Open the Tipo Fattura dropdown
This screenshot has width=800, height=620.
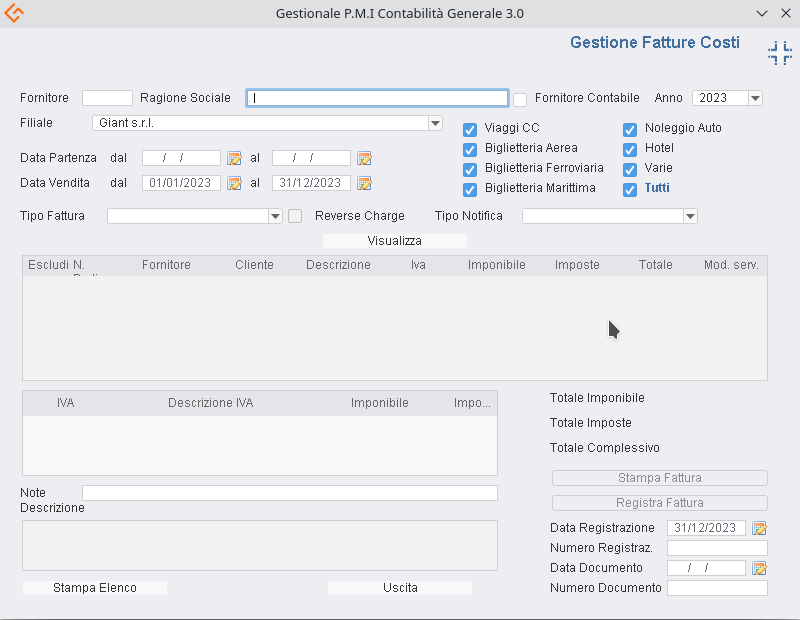275,216
